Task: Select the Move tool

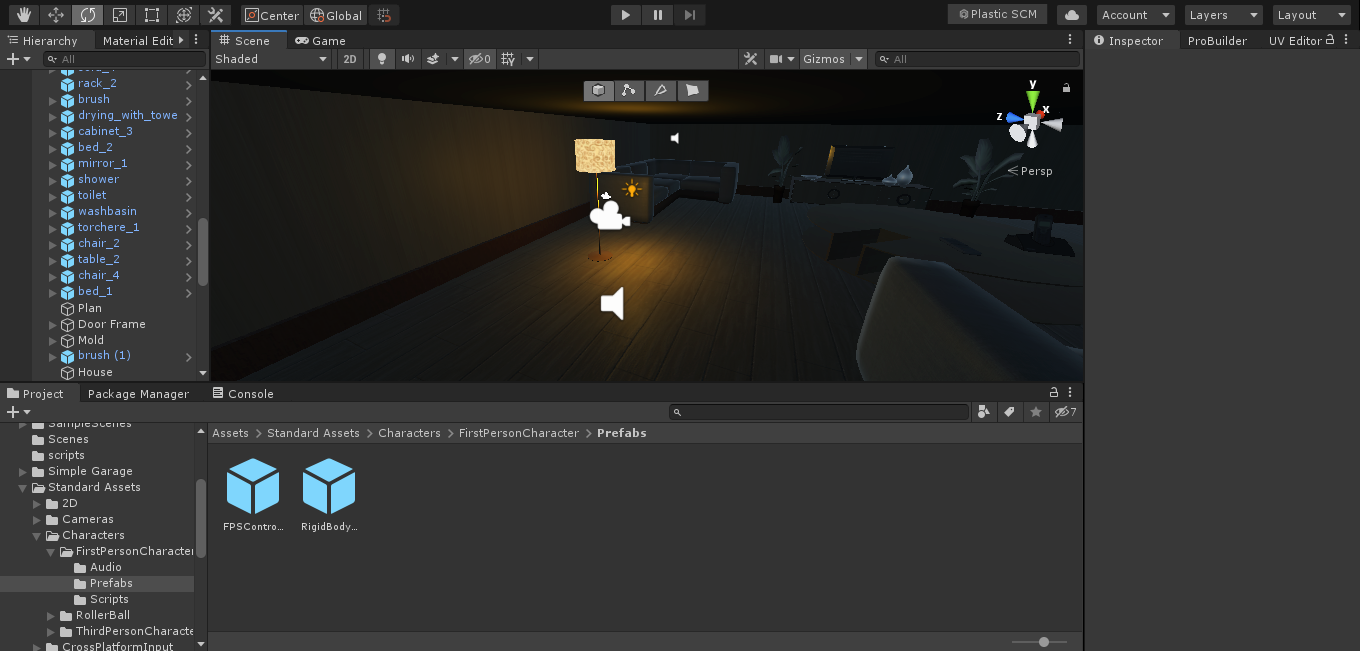Action: [56, 15]
